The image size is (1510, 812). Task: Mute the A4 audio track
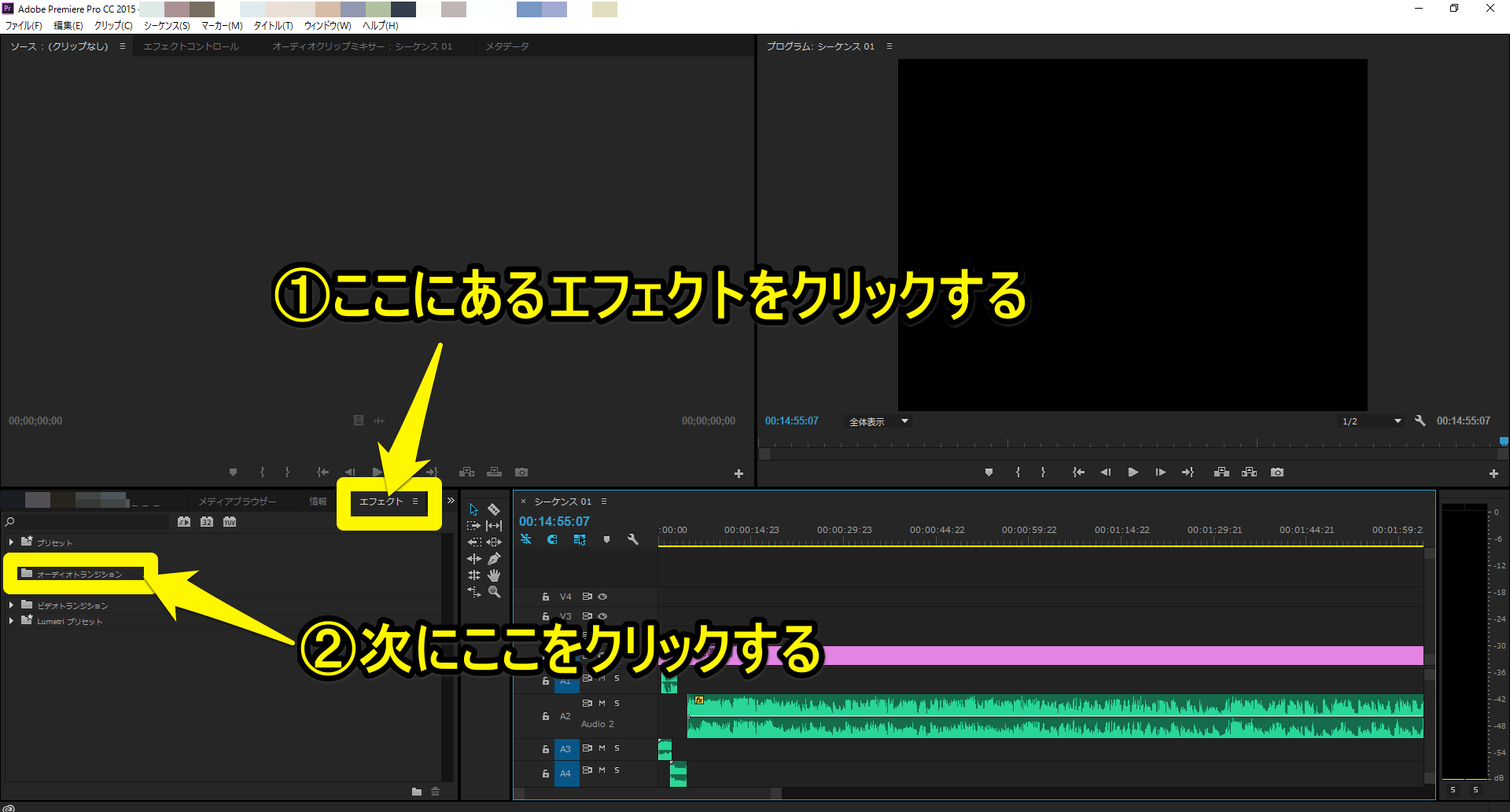[x=602, y=770]
